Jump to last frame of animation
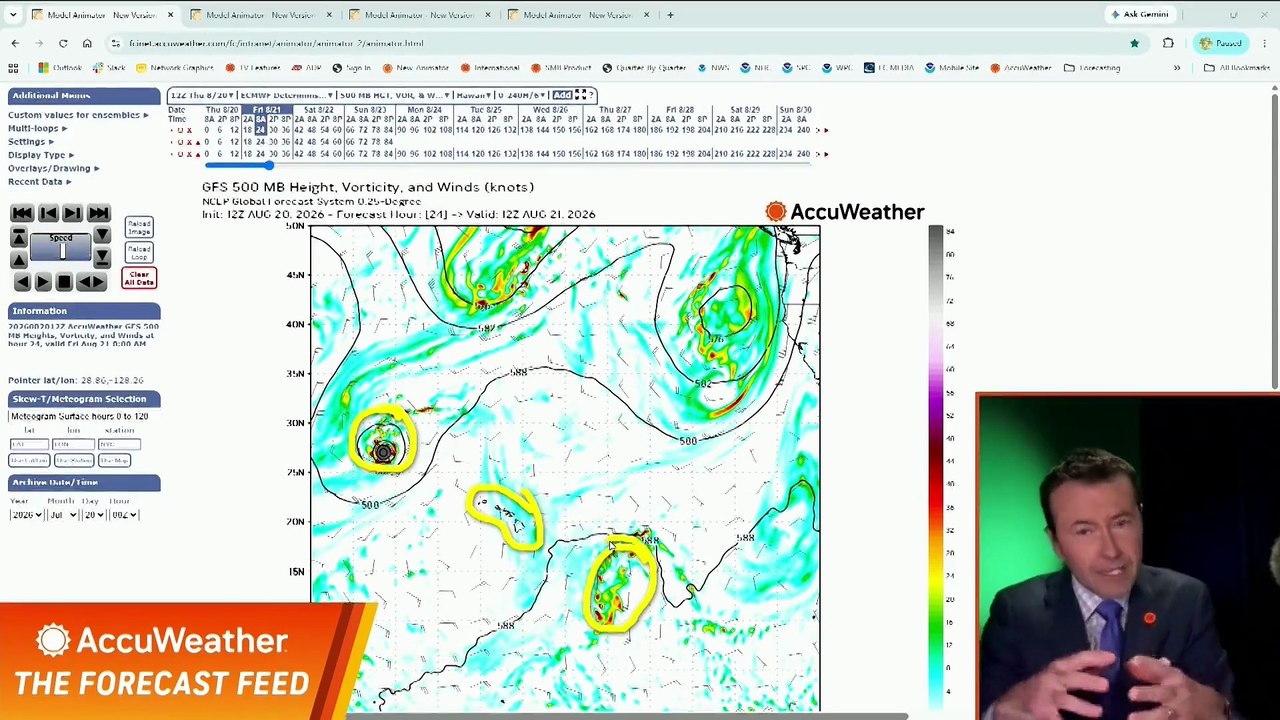 point(98,213)
